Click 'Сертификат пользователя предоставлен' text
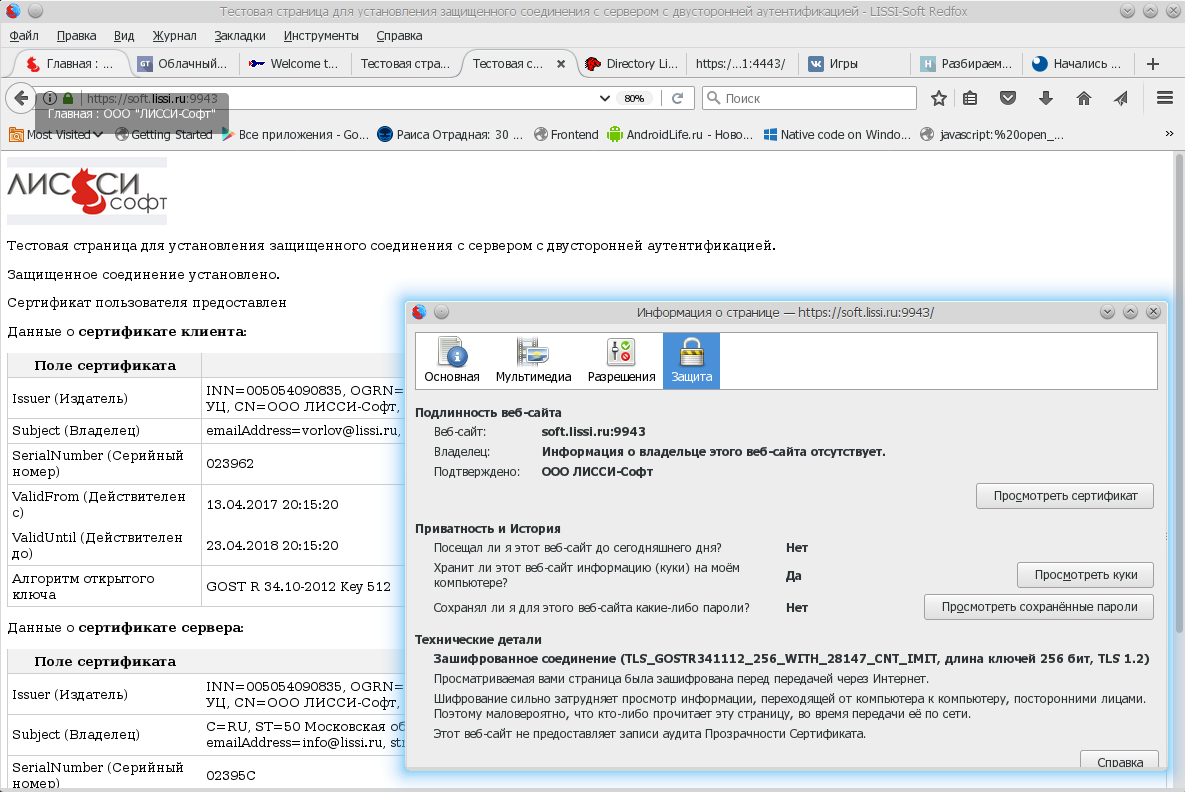Screen dimensions: 1185x792 tap(147, 303)
